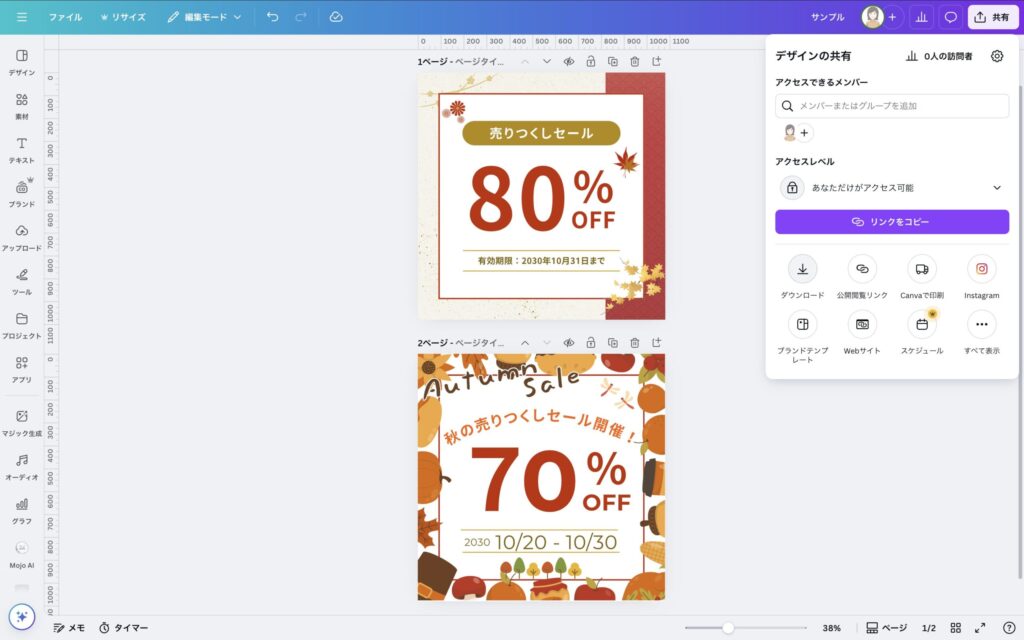Toggle grid view in the bottom bar

(x=956, y=628)
